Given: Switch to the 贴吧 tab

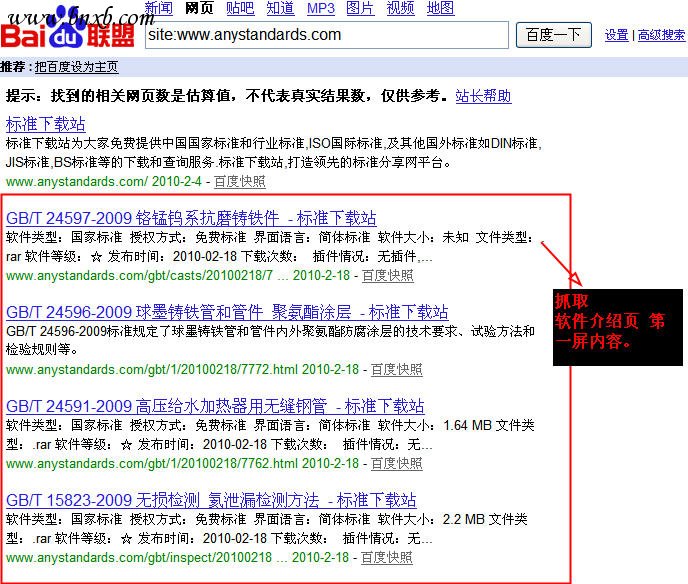Looking at the screenshot, I should [x=240, y=8].
